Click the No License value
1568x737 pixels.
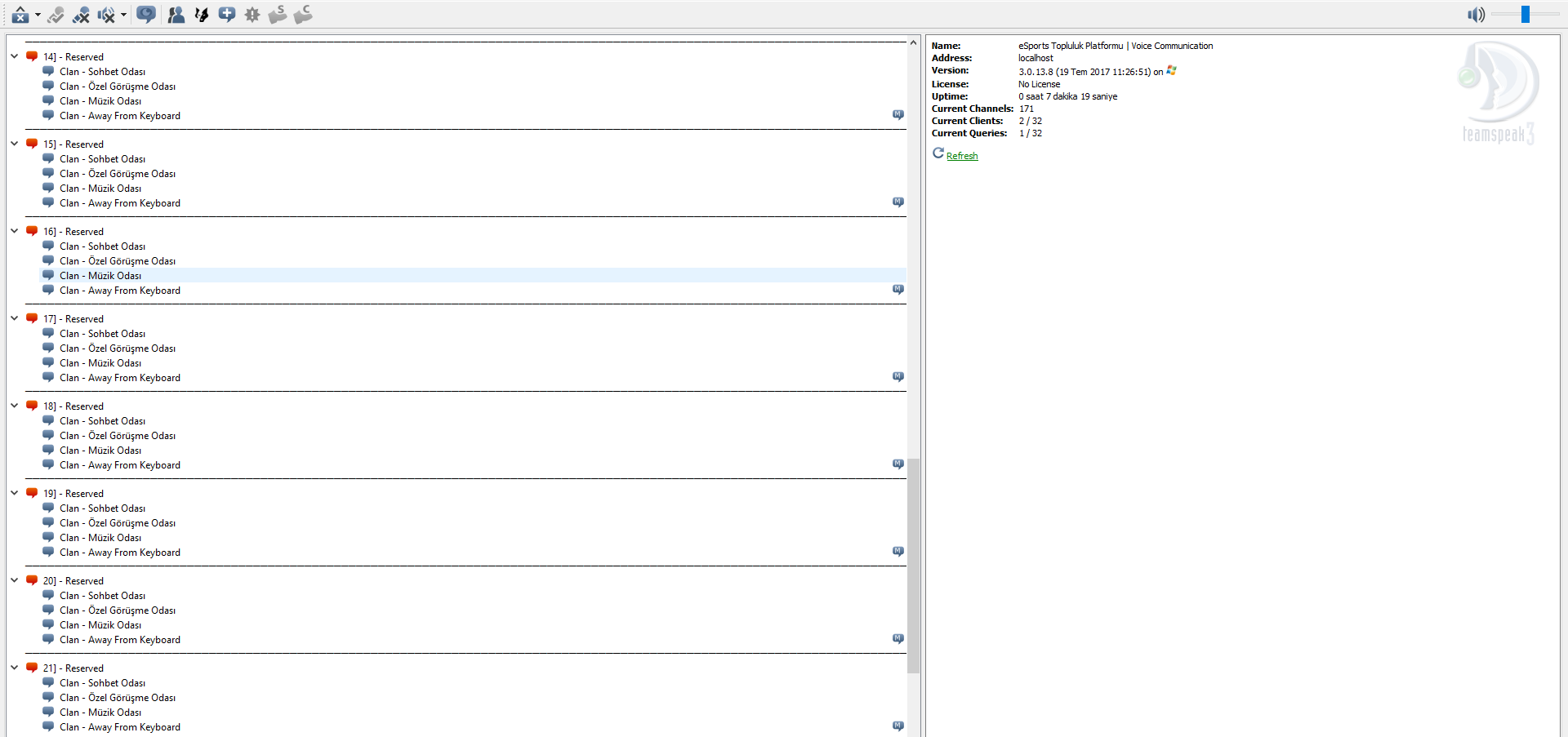(x=1039, y=84)
